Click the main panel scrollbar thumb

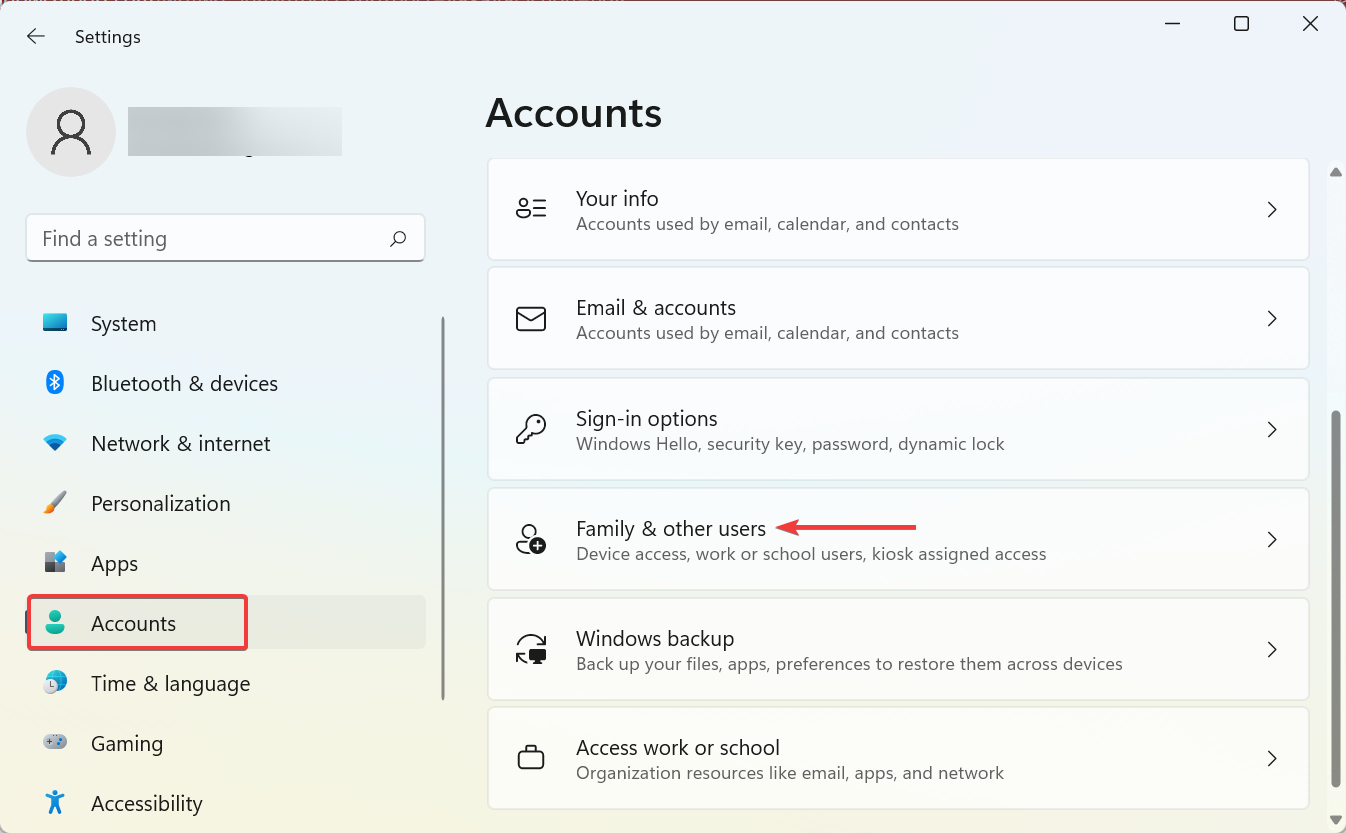1336,598
